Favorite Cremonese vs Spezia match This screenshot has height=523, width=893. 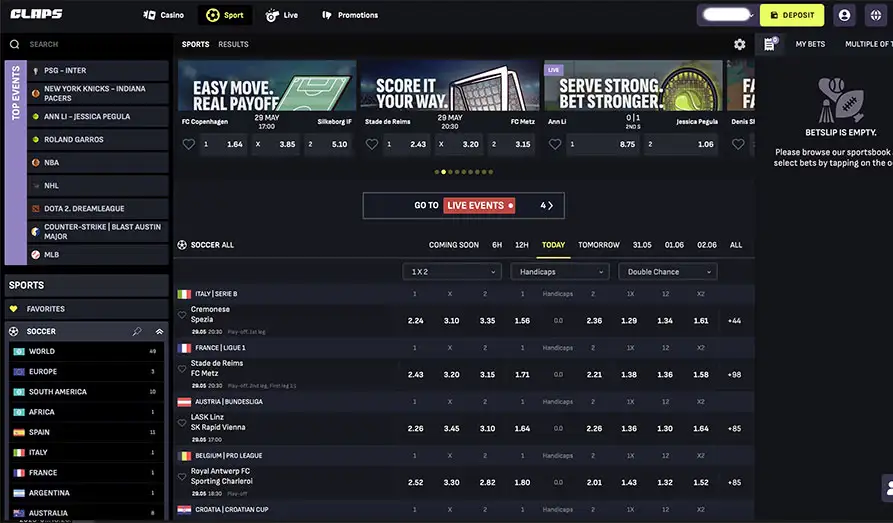182,314
